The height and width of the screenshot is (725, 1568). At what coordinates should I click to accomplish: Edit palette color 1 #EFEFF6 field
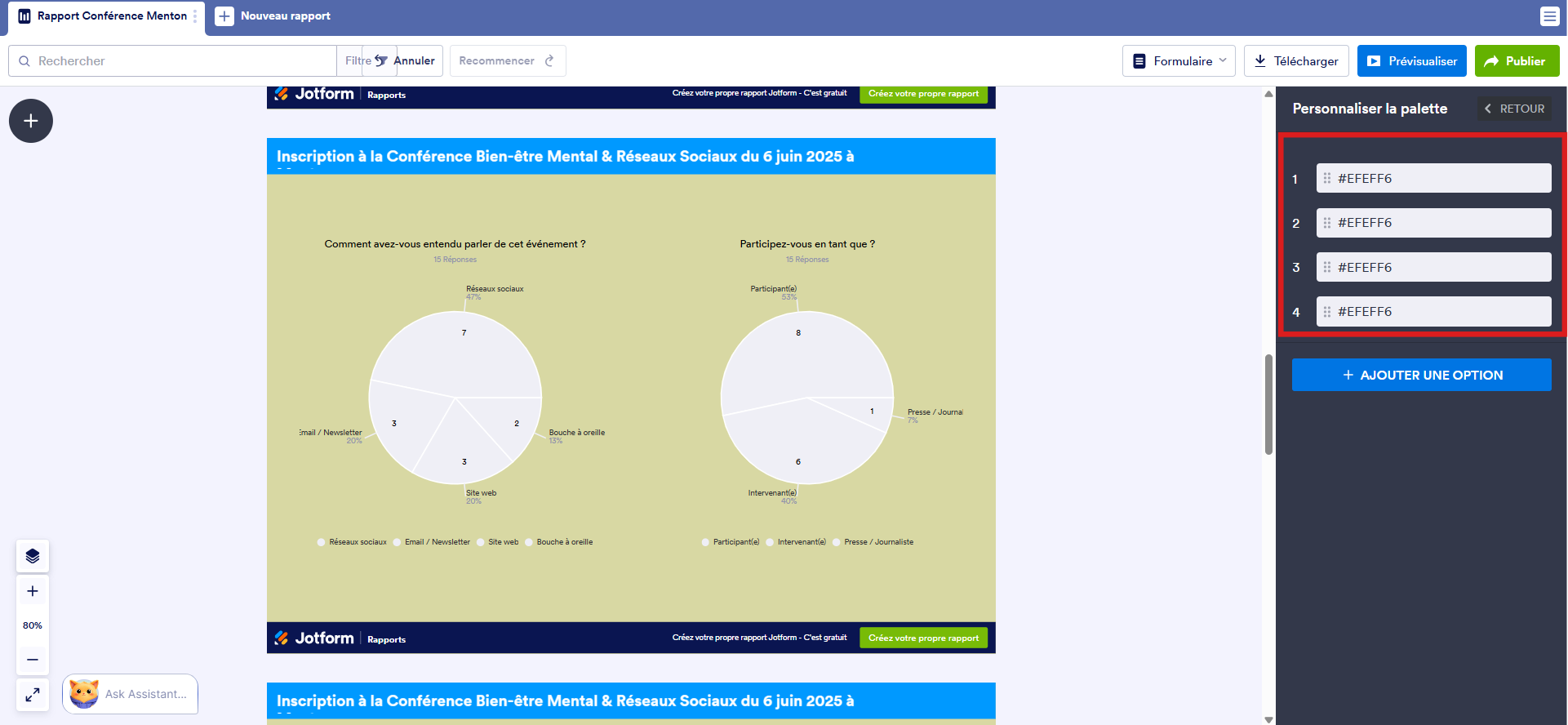coord(1433,178)
